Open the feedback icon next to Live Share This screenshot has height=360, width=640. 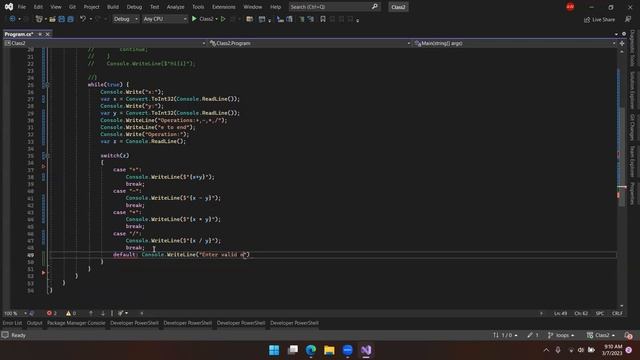(628, 19)
